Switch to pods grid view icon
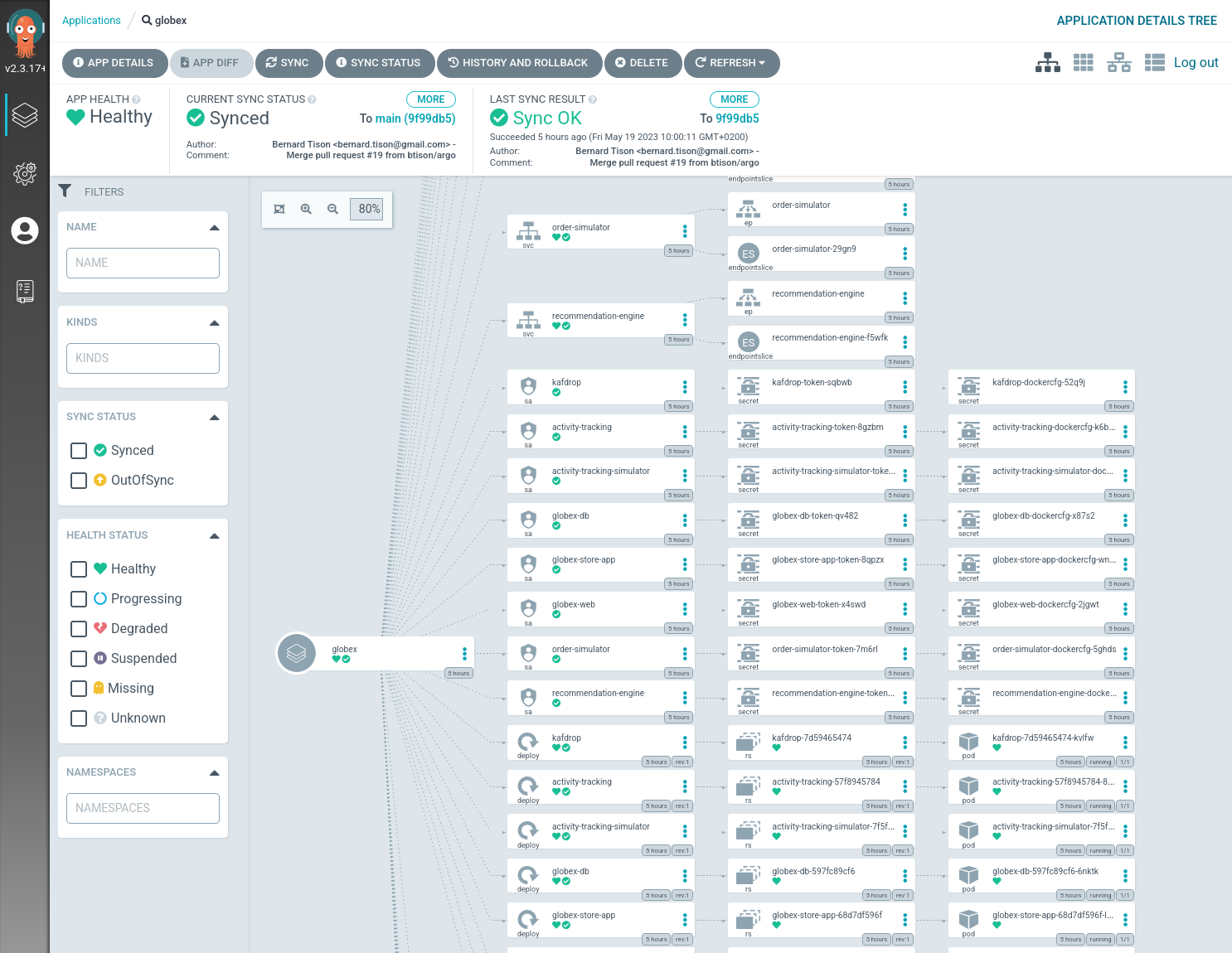The height and width of the screenshot is (953, 1232). click(1084, 63)
